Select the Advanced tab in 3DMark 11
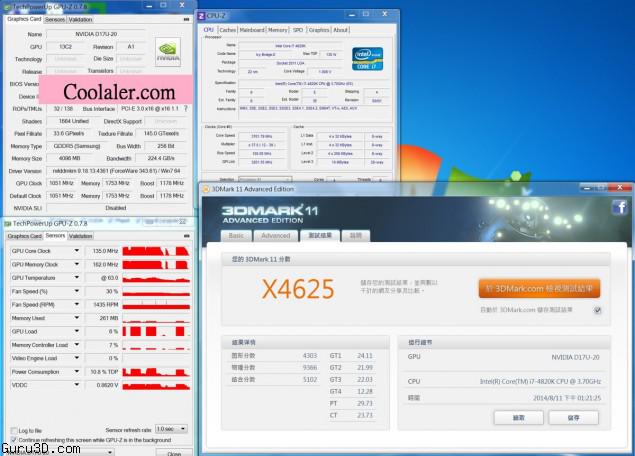Image resolution: width=635 pixels, height=456 pixels. point(275,236)
